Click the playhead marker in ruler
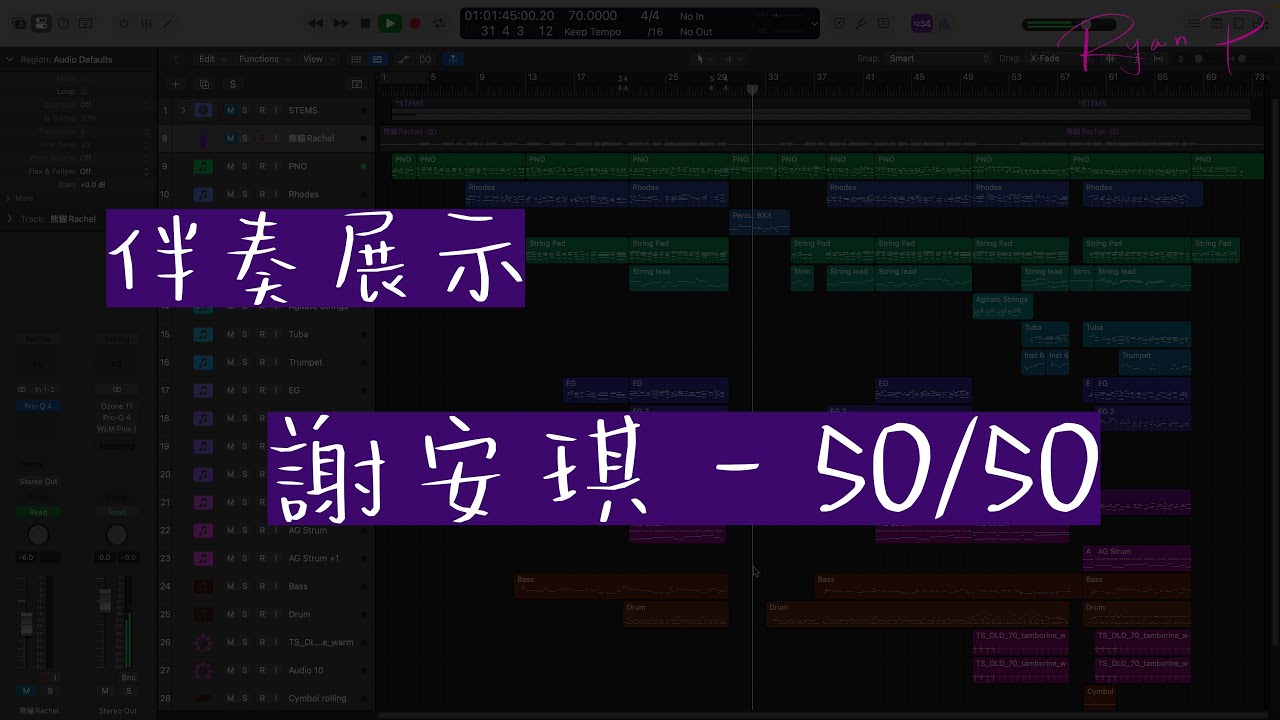1280x720 pixels. (x=753, y=89)
